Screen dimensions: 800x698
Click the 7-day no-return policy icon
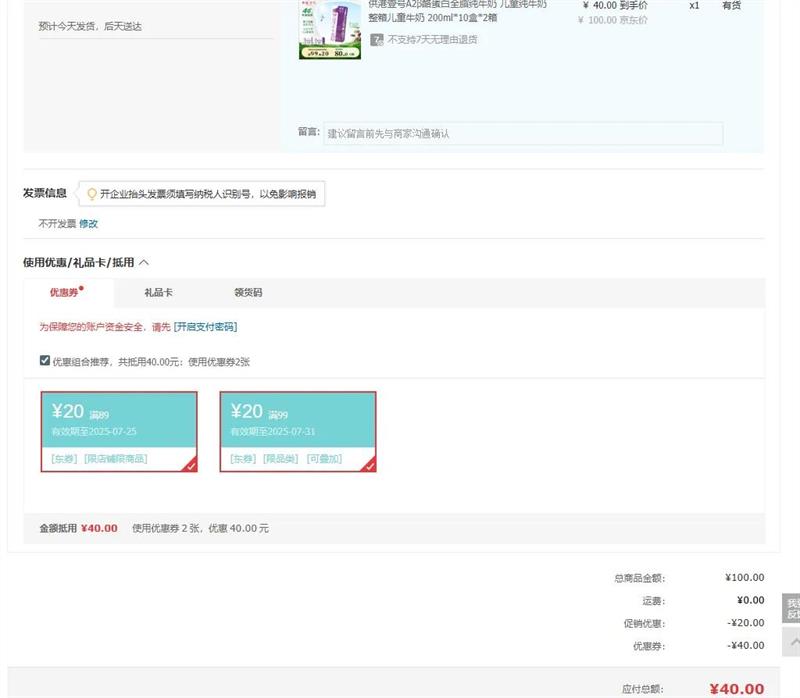(377, 40)
